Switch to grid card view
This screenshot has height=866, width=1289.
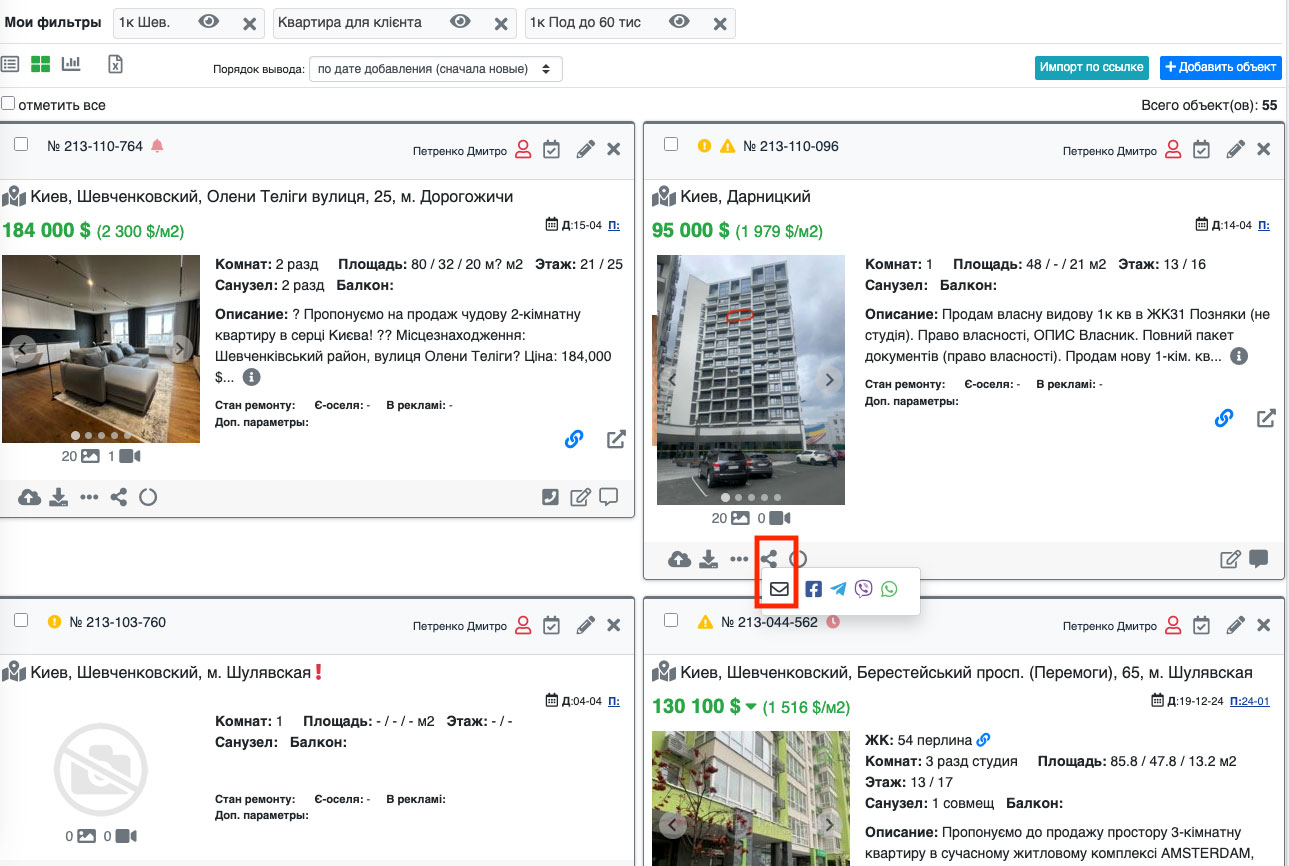point(40,65)
